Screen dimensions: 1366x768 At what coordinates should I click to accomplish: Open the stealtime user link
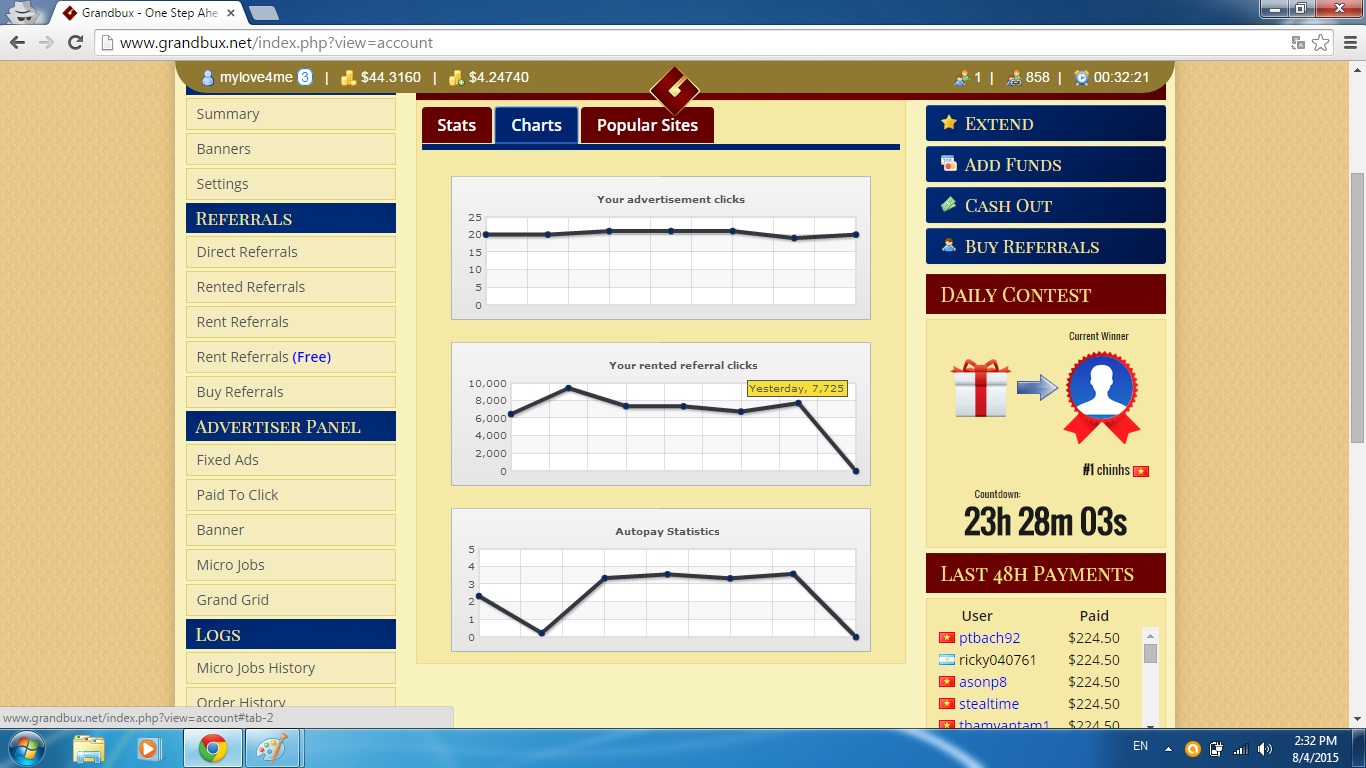(989, 704)
